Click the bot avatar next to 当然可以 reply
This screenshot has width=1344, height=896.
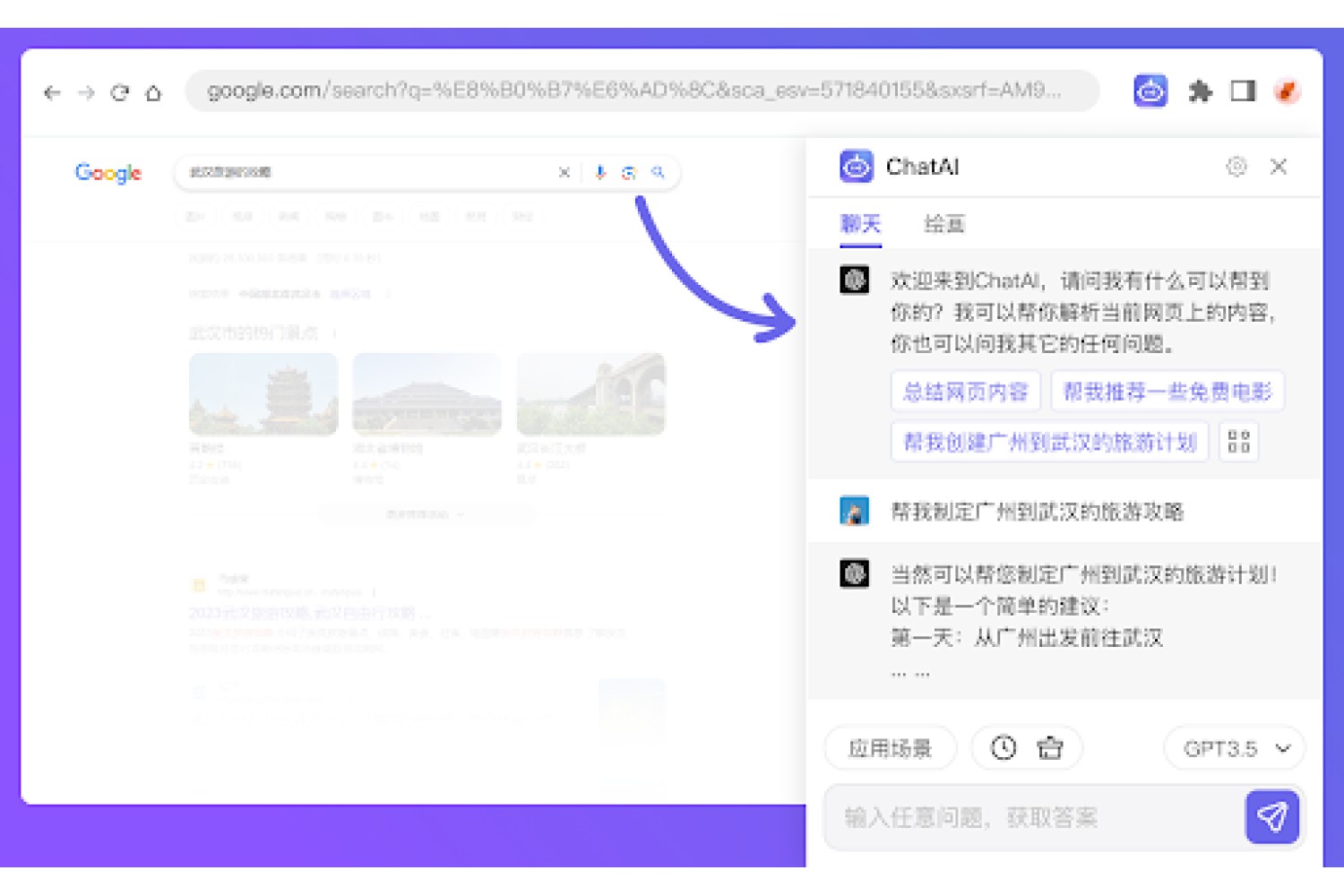tap(854, 573)
